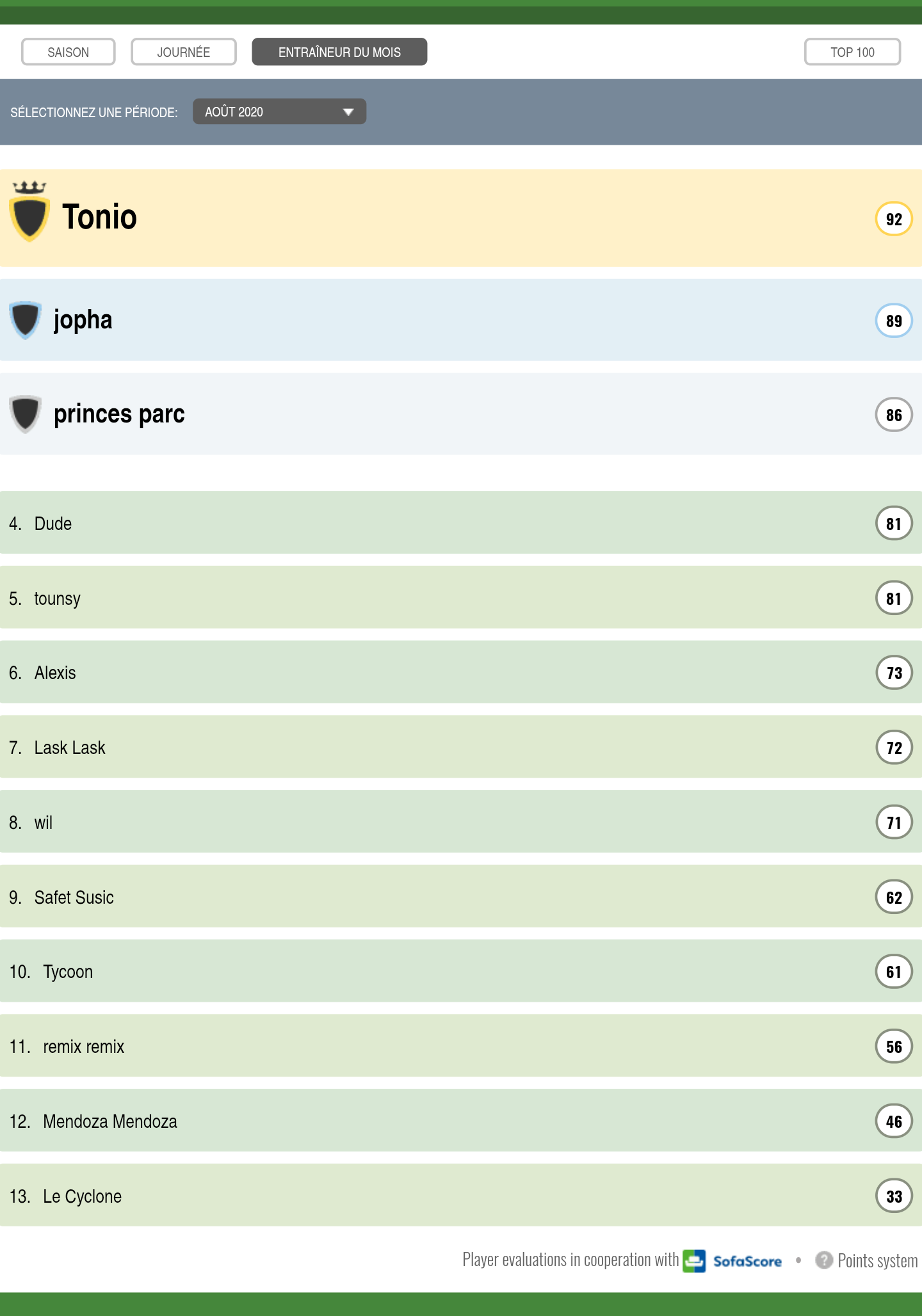The width and height of the screenshot is (922, 1316).
Task: Click Tonio's 92 points badge
Action: (x=893, y=219)
